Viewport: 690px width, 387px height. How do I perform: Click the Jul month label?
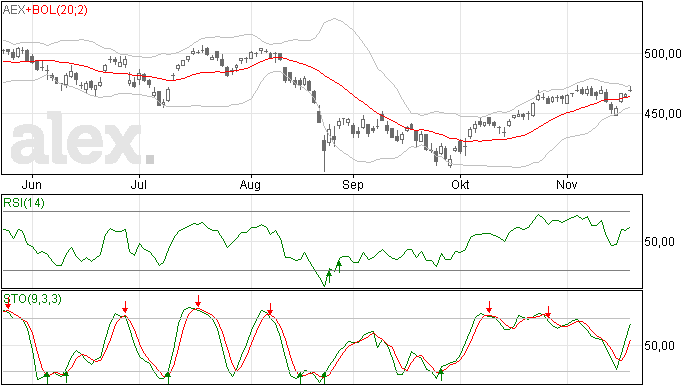pos(139,184)
